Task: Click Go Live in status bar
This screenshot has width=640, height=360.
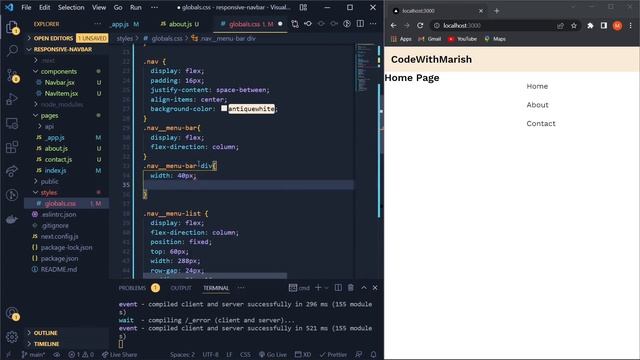Action: (x=273, y=354)
